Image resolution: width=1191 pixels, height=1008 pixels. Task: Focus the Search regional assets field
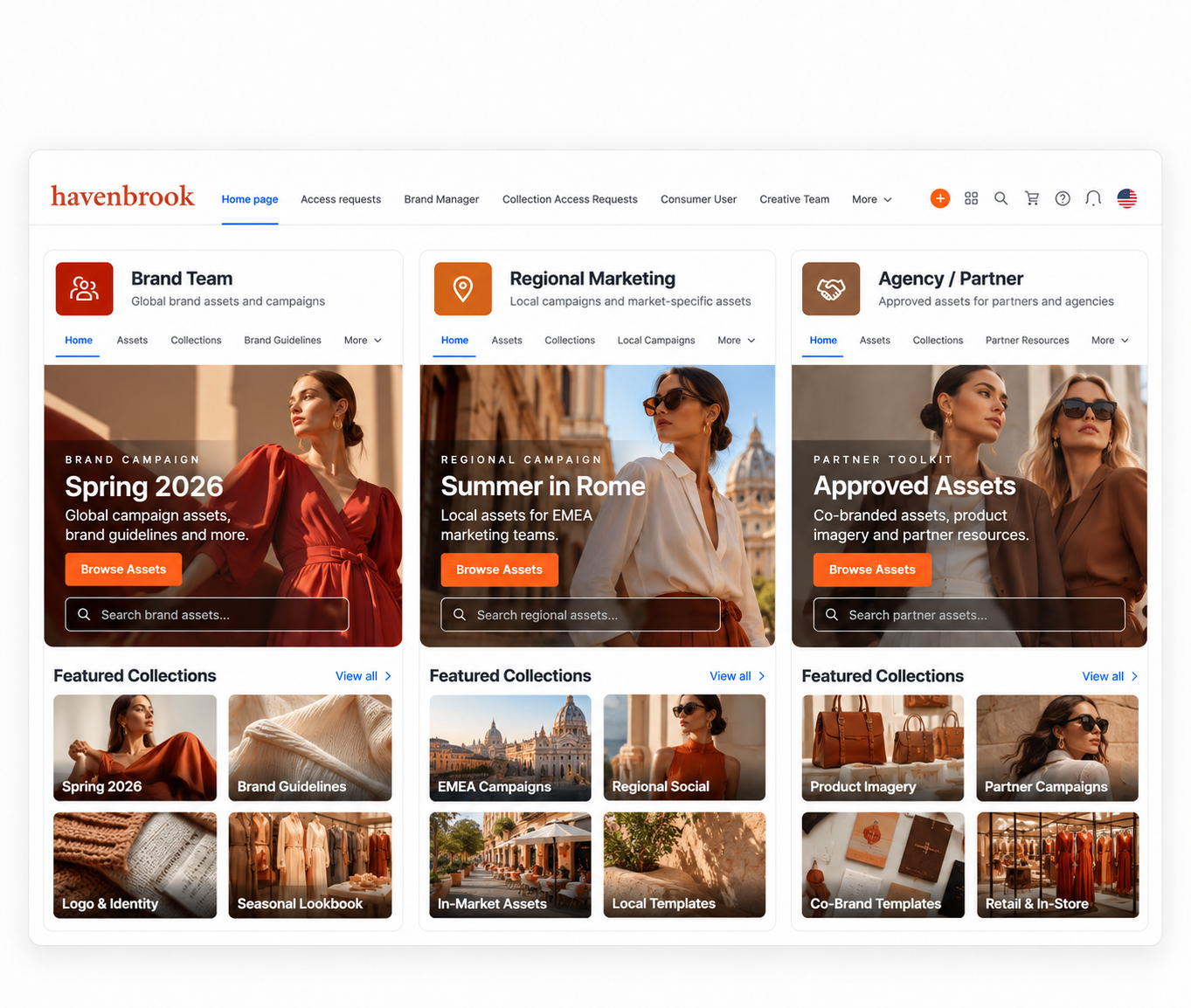pyautogui.click(x=580, y=614)
